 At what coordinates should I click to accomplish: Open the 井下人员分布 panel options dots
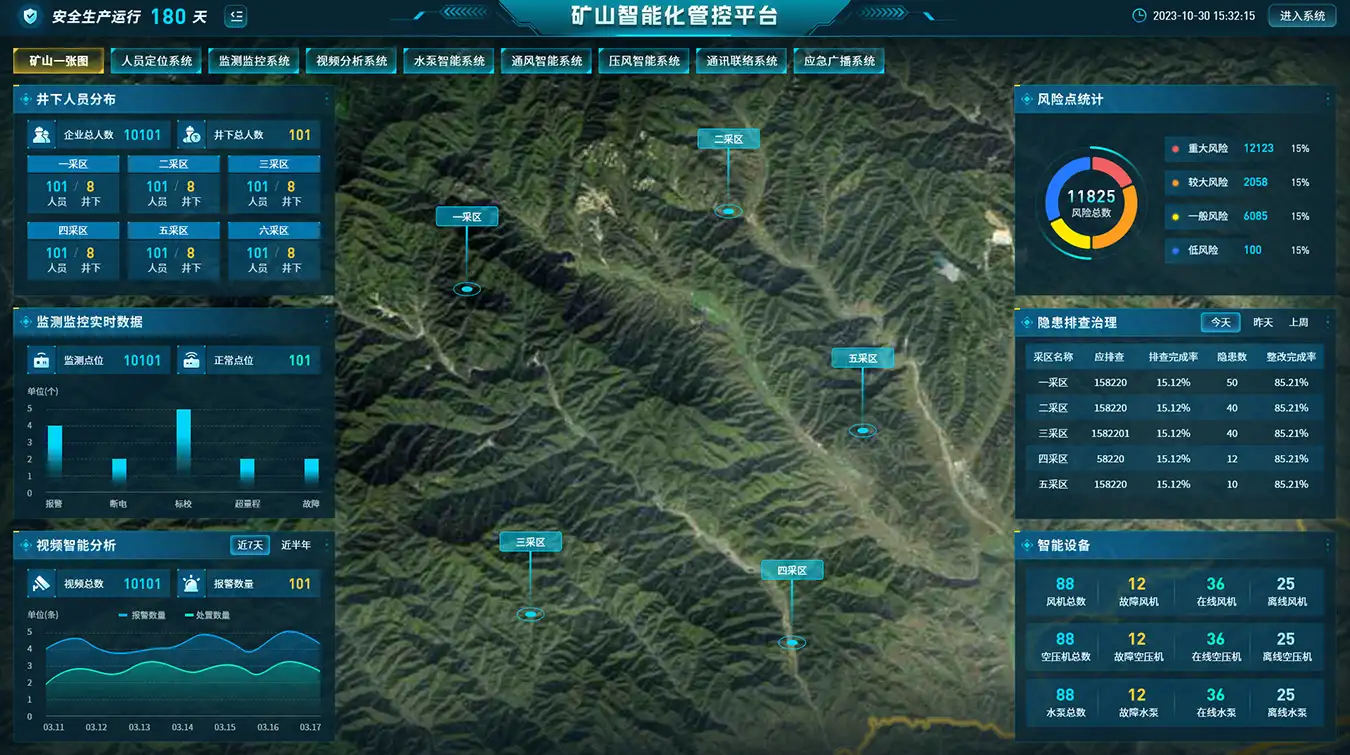pos(327,99)
